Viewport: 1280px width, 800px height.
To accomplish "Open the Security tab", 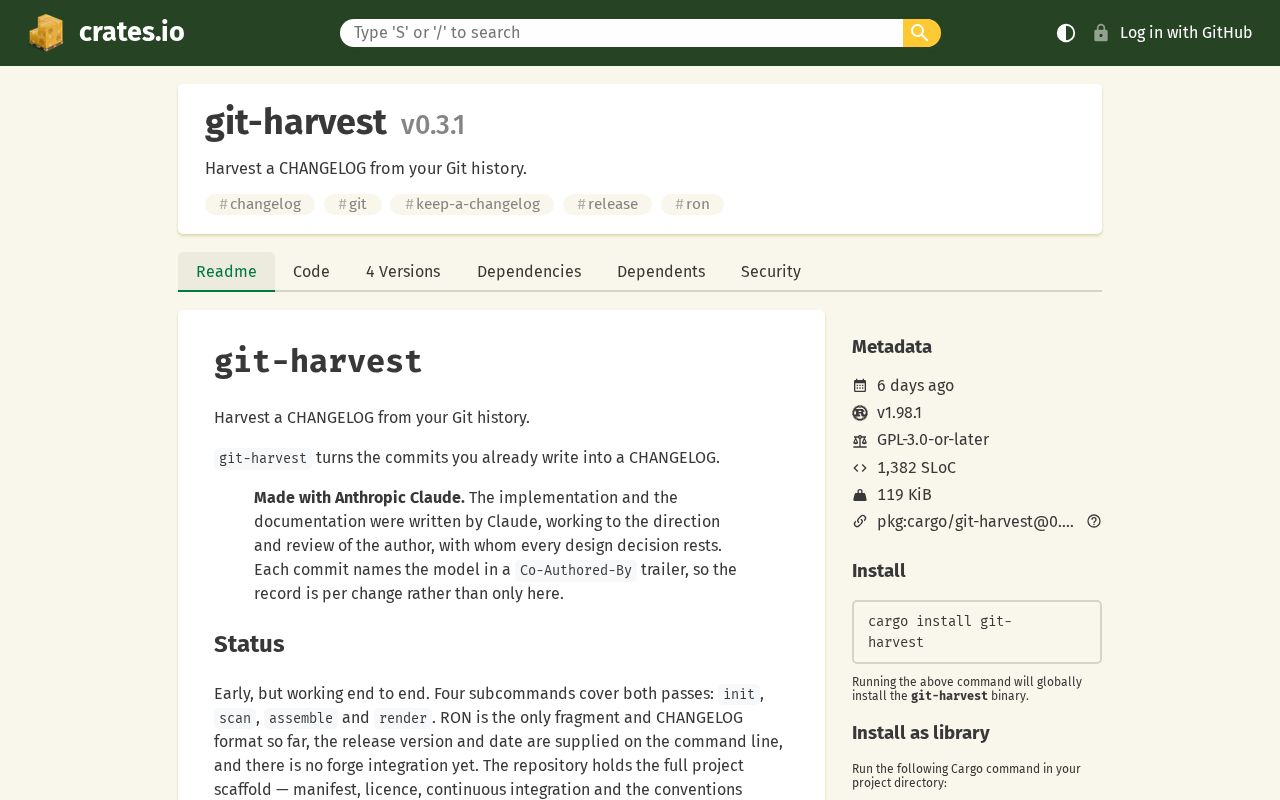I will pos(771,272).
